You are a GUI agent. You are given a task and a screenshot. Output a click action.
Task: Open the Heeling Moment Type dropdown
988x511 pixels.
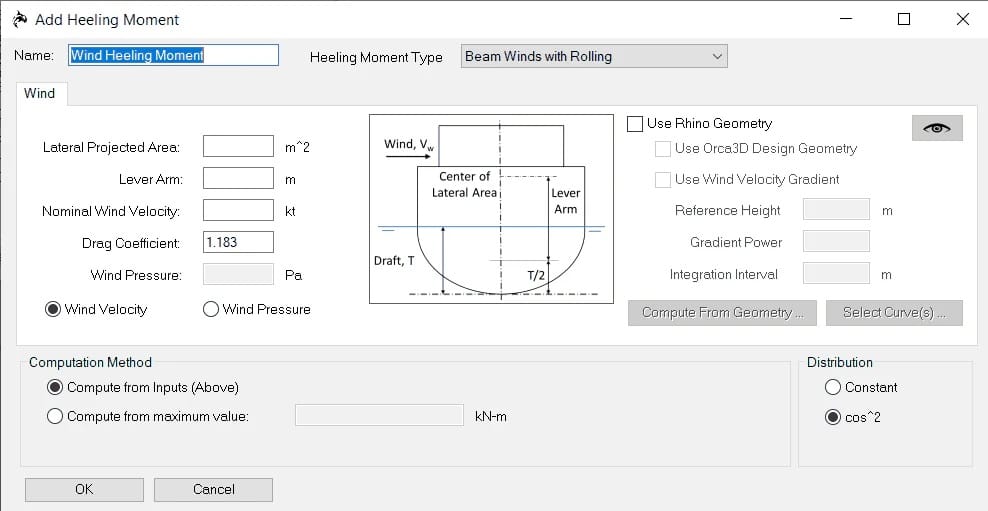coord(594,57)
